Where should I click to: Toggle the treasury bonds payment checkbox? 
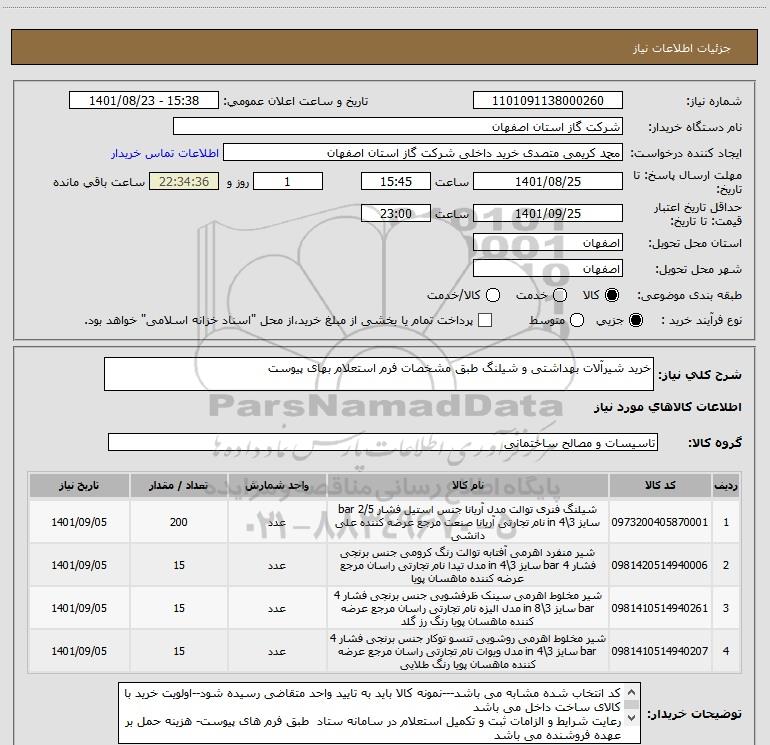point(485,320)
